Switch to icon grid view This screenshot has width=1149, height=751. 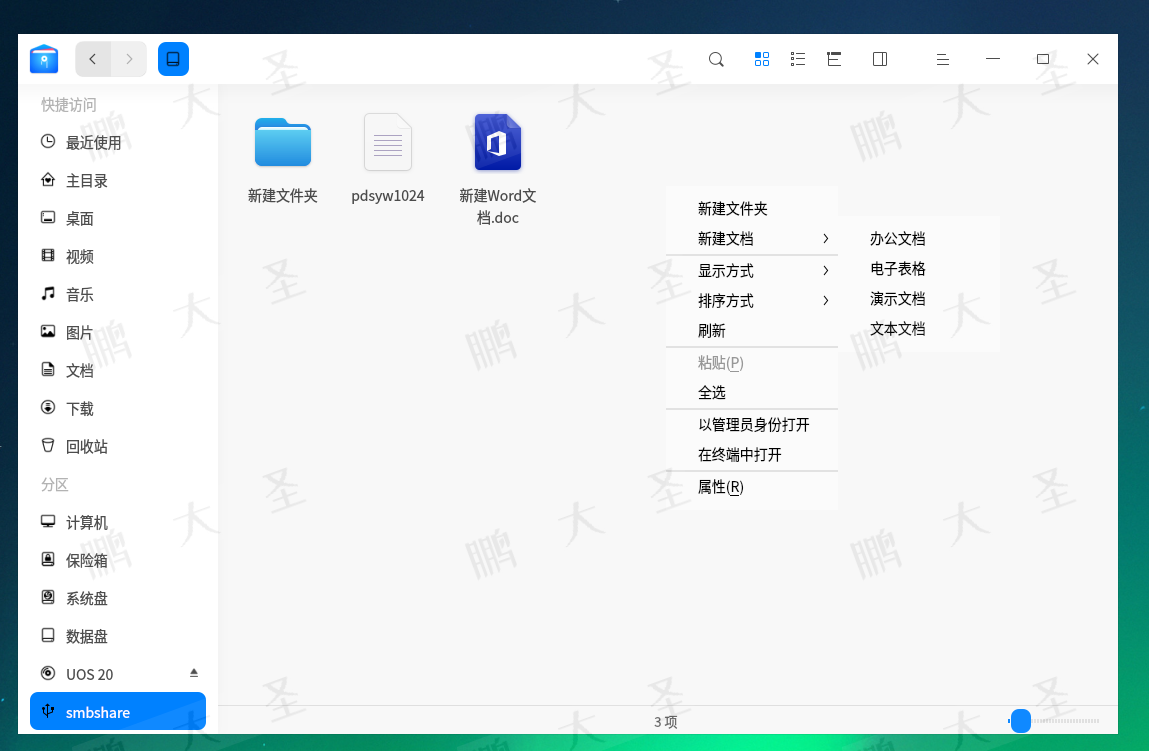click(x=762, y=59)
